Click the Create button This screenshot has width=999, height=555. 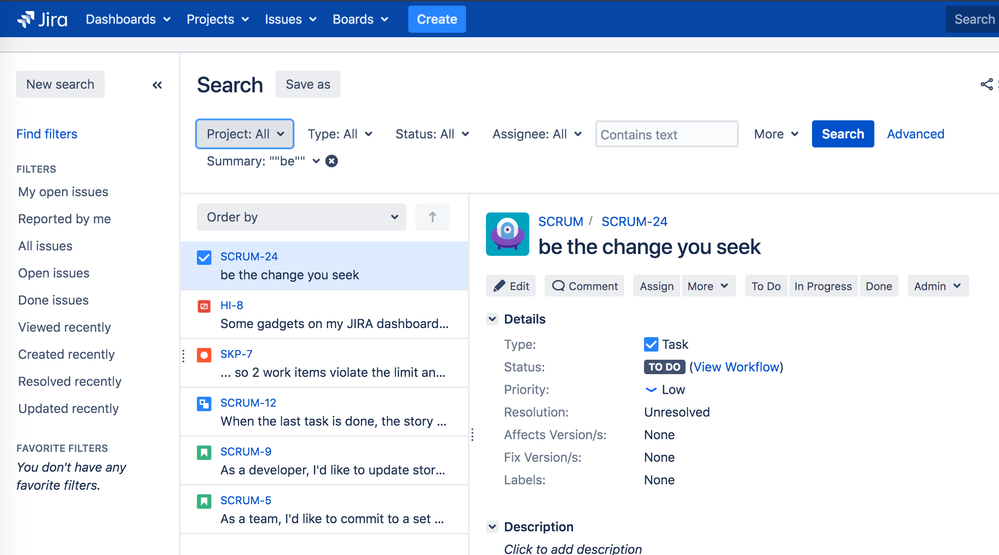(x=437, y=19)
